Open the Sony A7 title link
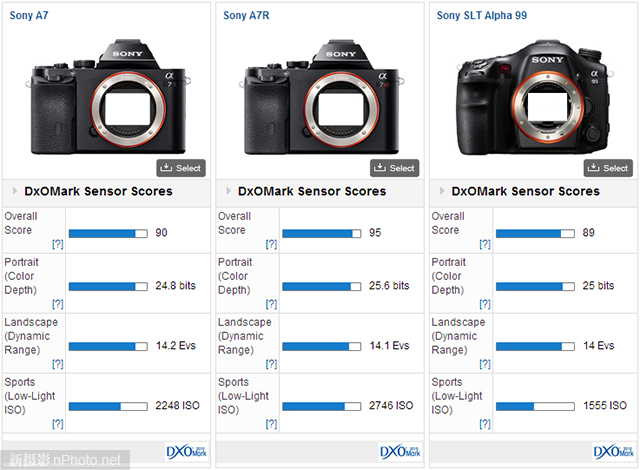The height and width of the screenshot is (470, 640). (29, 16)
